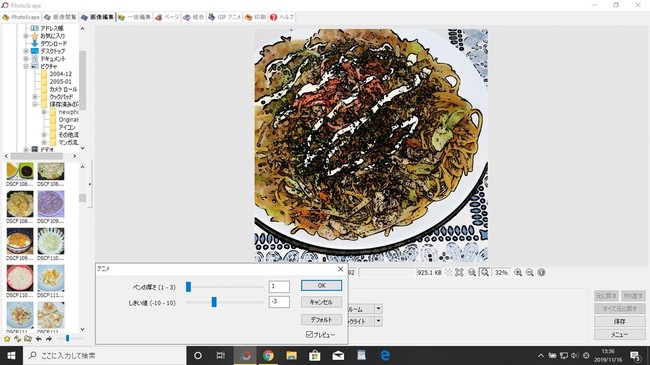Image resolution: width=650 pixels, height=365 pixels.
Task: Click the キャンセル button
Action: (321, 302)
